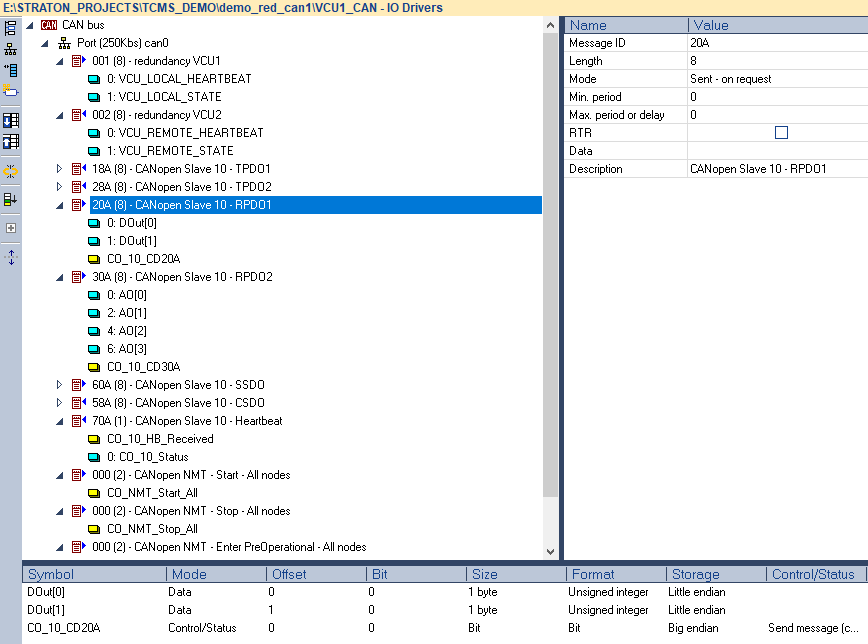Expand the 18A CANopen Slave 10 TPDO1 node
868x644 pixels.
tap(60, 169)
